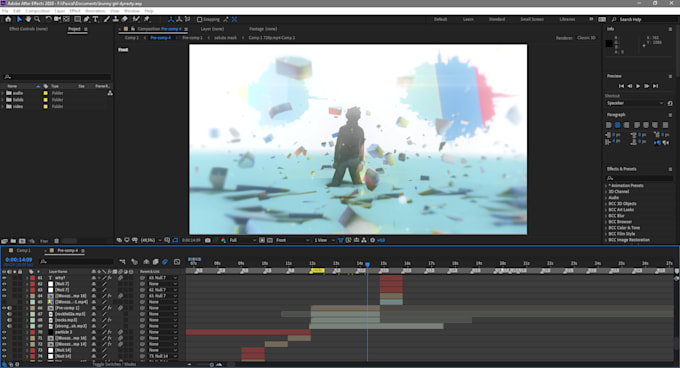Viewport: 680px width, 368px height.
Task: Select the Brush tool
Action: (x=107, y=19)
